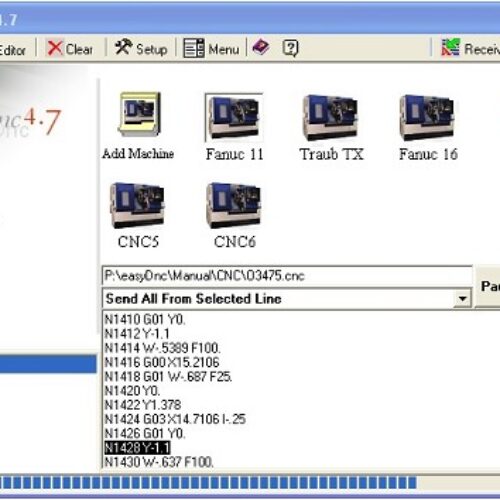
Task: Select line N1418 G01 W-.687 F25.
Action: click(168, 376)
